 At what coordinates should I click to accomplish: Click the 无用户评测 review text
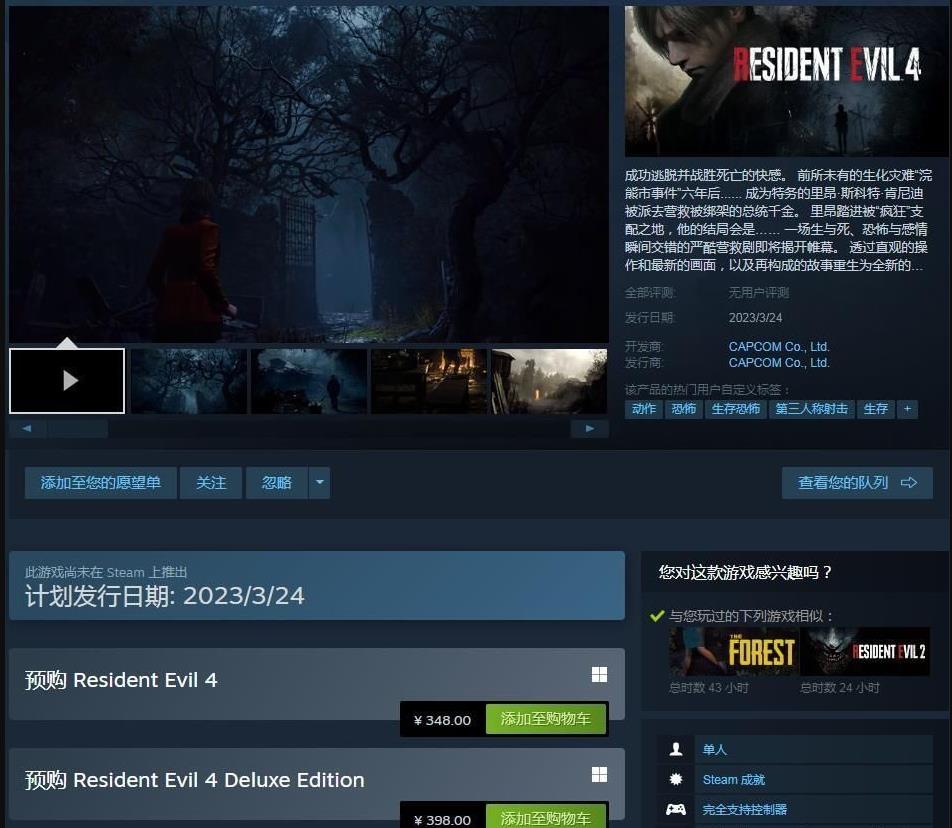click(759, 293)
